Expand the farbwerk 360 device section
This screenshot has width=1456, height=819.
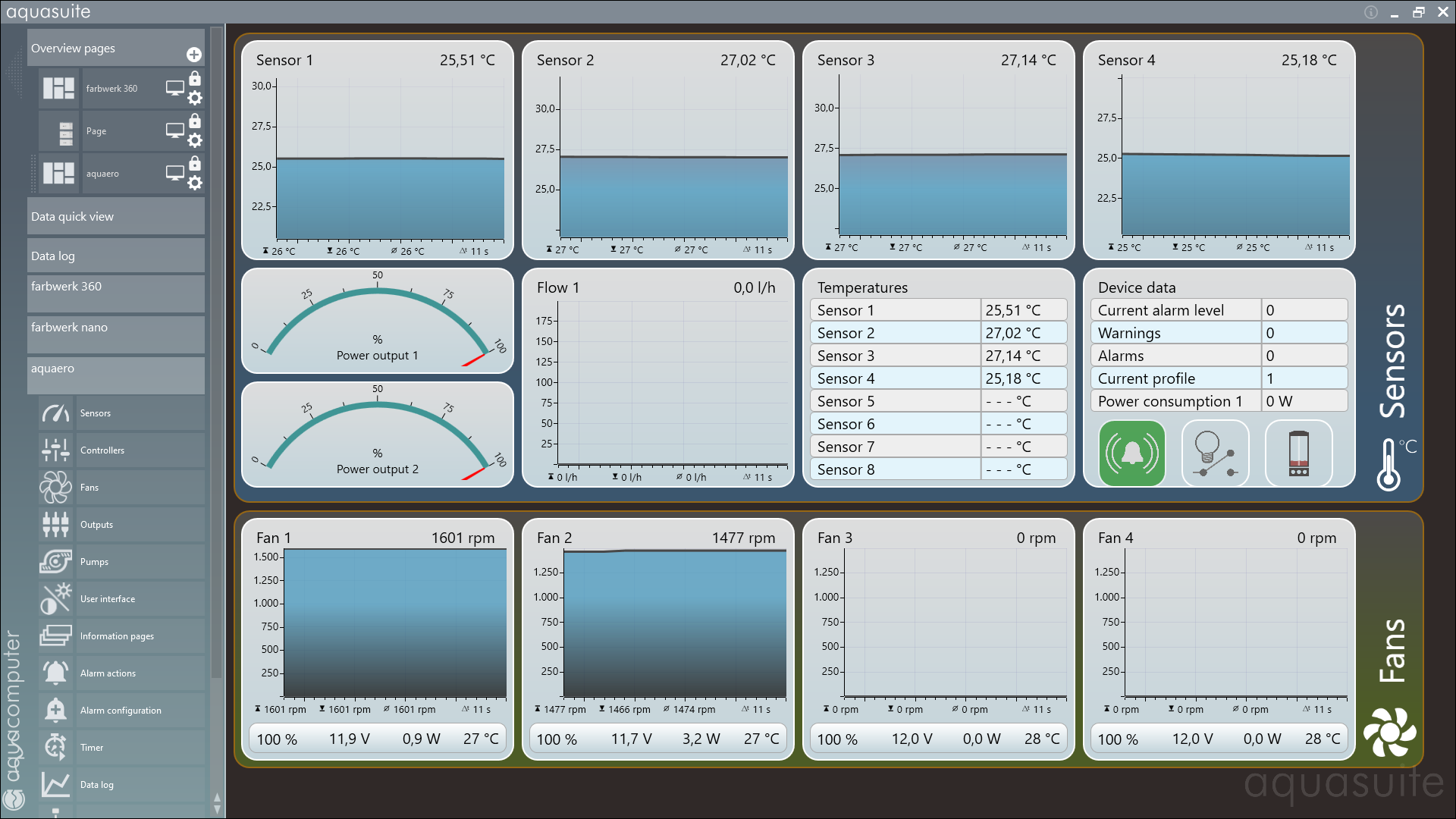[x=116, y=293]
